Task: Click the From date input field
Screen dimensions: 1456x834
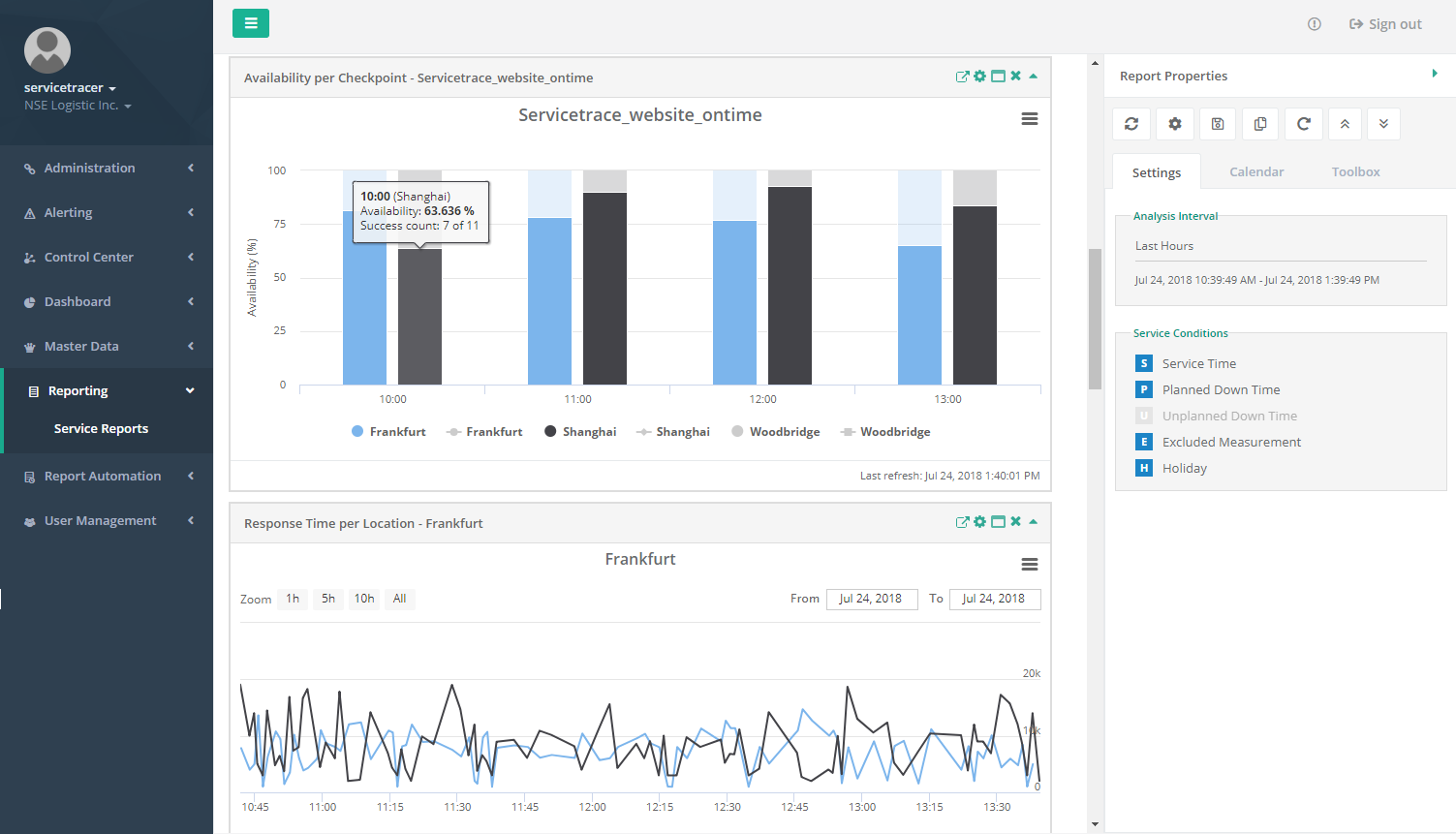Action: tap(871, 599)
